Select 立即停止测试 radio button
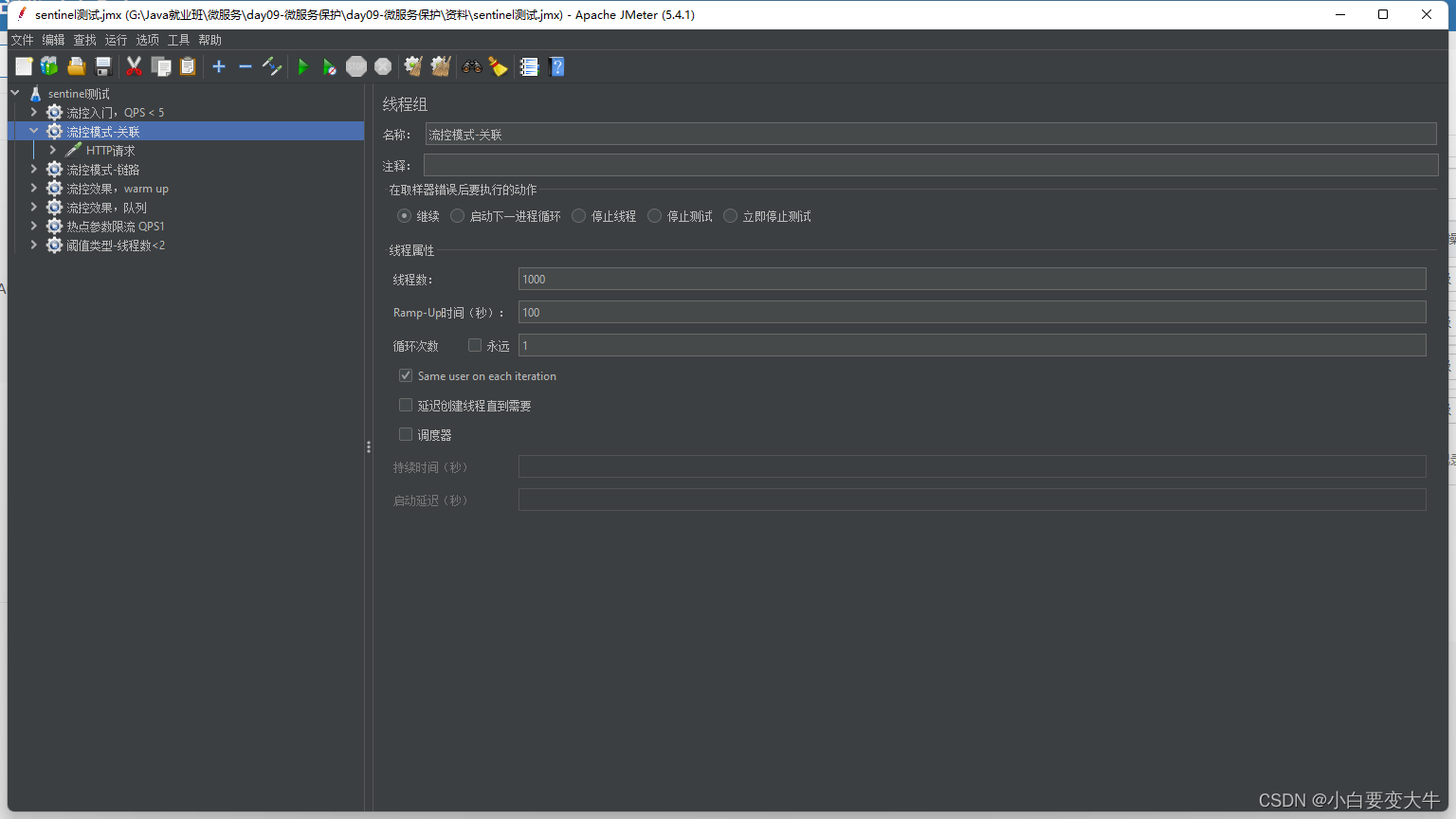Image resolution: width=1456 pixels, height=819 pixels. coord(731,216)
